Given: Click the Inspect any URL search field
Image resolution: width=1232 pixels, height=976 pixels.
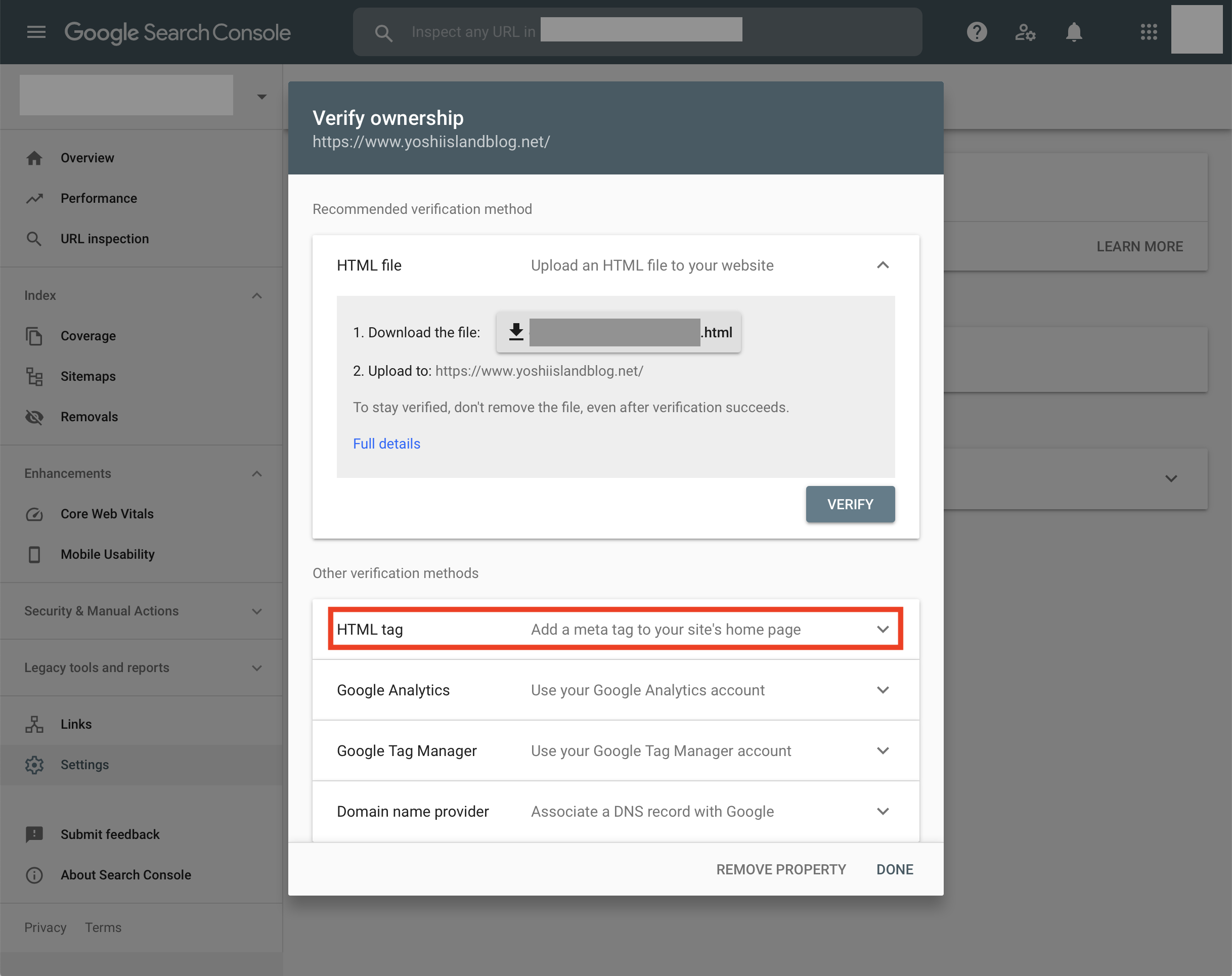Looking at the screenshot, I should pyautogui.click(x=637, y=32).
